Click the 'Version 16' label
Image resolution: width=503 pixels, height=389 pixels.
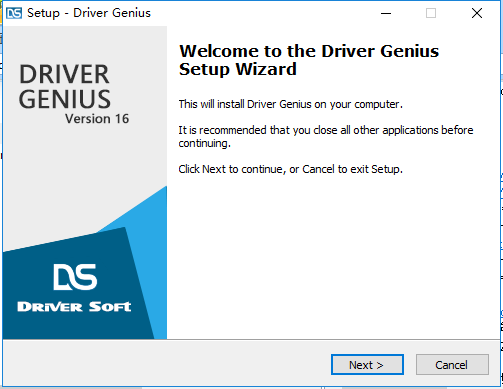tap(97, 119)
